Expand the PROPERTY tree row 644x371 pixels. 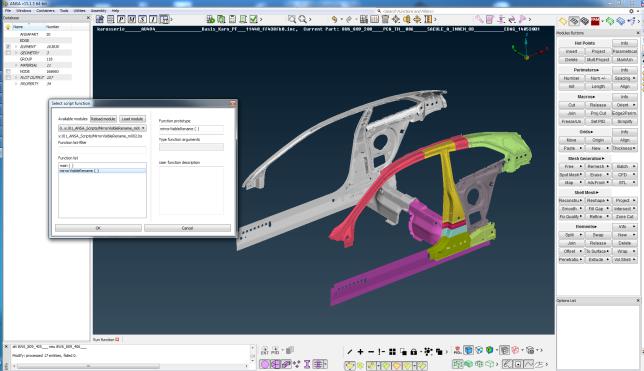coord(16,84)
